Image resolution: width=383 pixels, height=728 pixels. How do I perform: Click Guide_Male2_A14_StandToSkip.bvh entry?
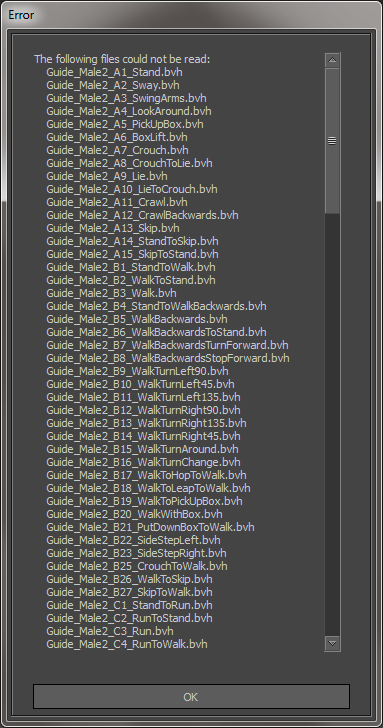tap(132, 241)
